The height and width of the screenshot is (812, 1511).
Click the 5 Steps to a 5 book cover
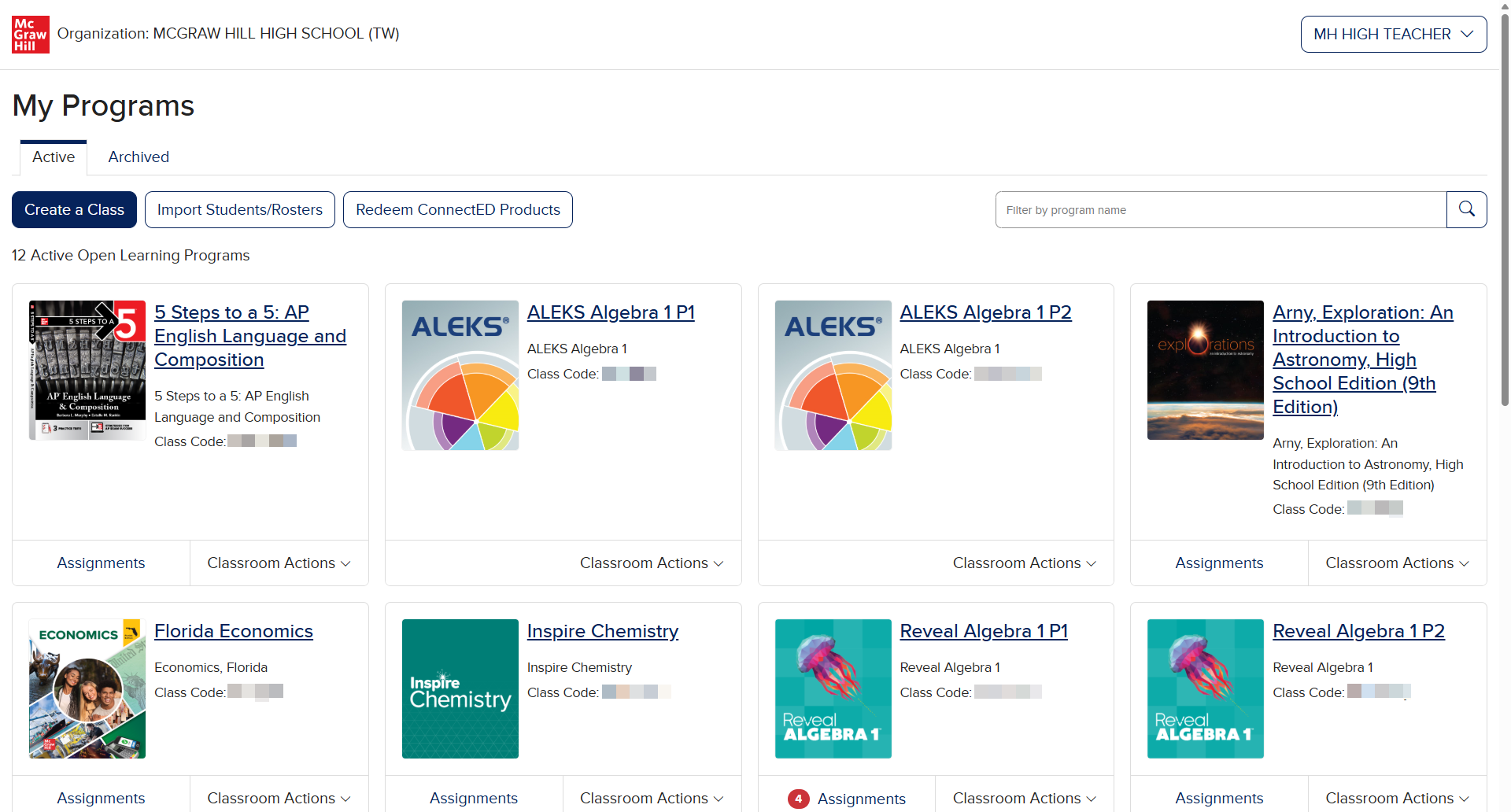coord(87,370)
